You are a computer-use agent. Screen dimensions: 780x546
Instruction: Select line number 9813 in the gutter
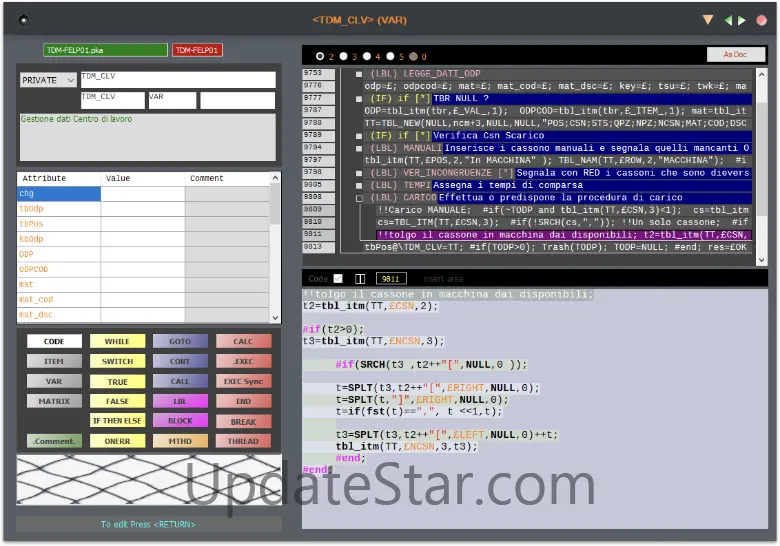tap(318, 247)
